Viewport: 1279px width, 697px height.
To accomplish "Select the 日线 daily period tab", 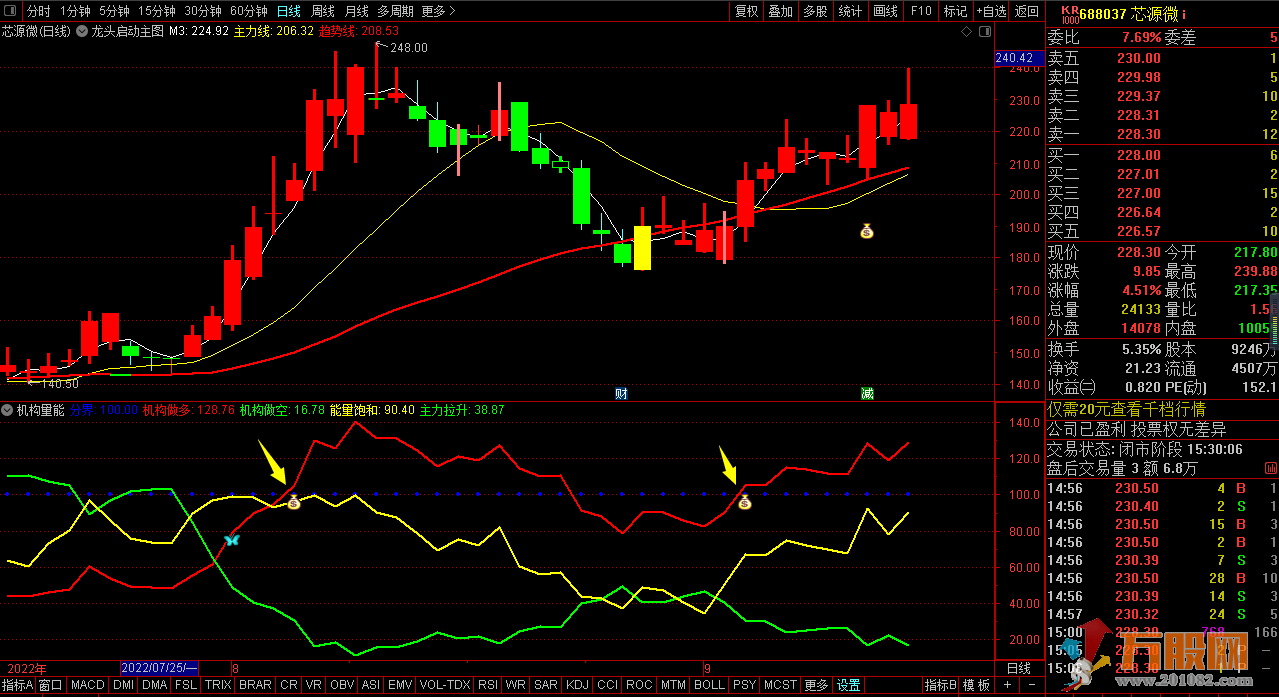I will click(288, 11).
